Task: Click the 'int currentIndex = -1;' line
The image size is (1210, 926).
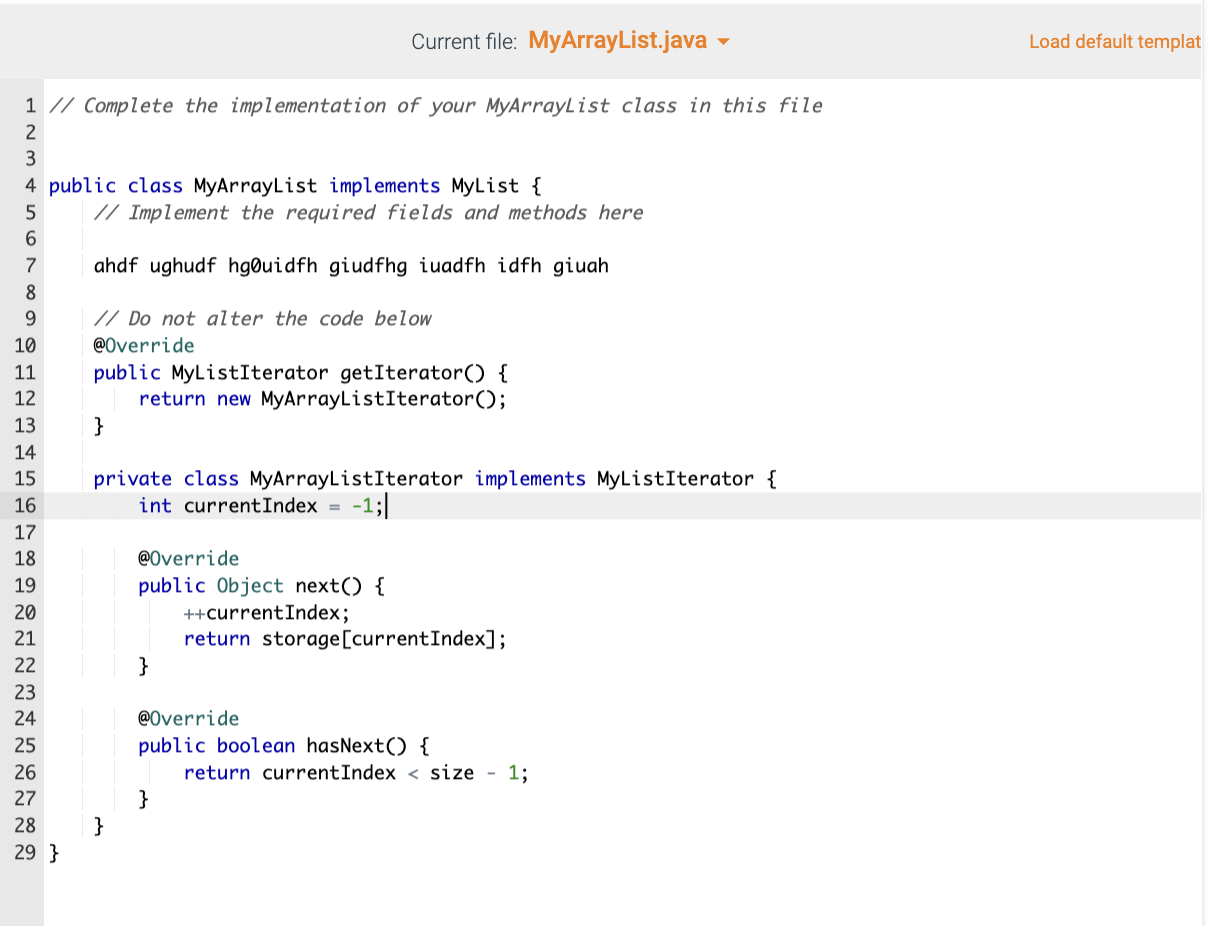Action: pos(259,506)
